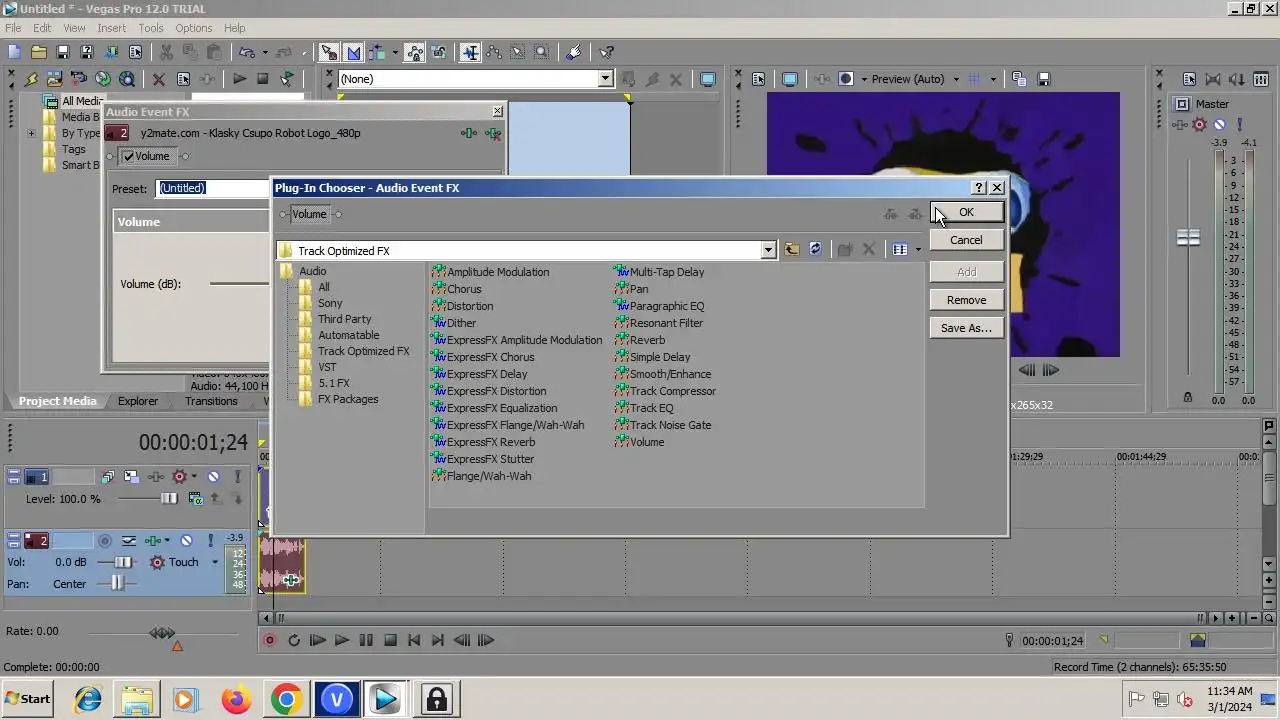Viewport: 1280px width, 720px height.
Task: Click the Start Preview play icon in Project Media
Action: (240, 79)
